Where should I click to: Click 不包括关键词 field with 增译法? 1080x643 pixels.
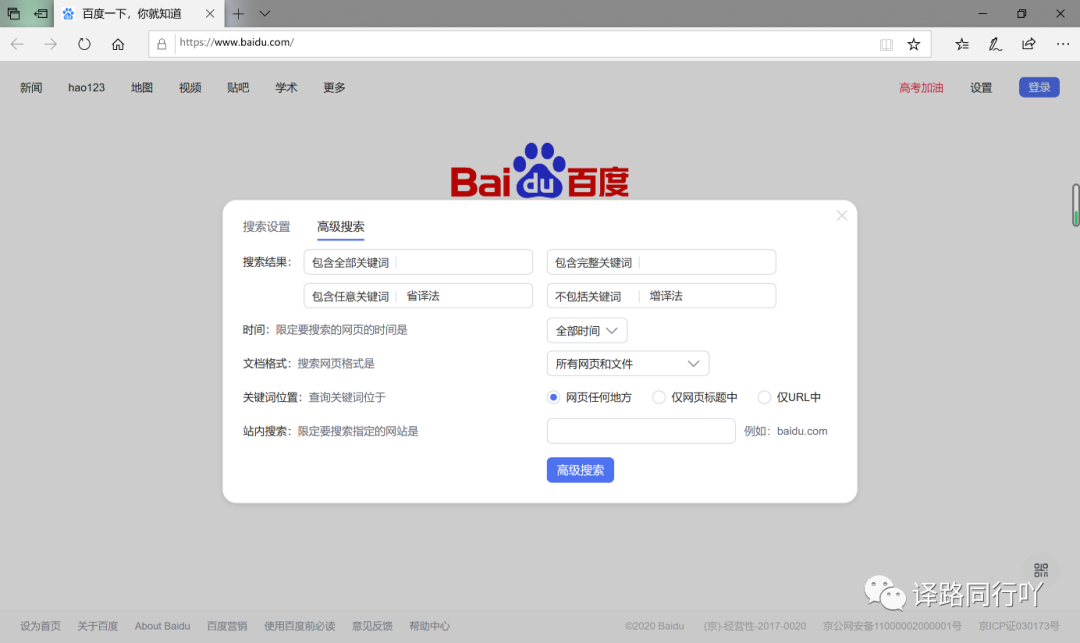661,296
